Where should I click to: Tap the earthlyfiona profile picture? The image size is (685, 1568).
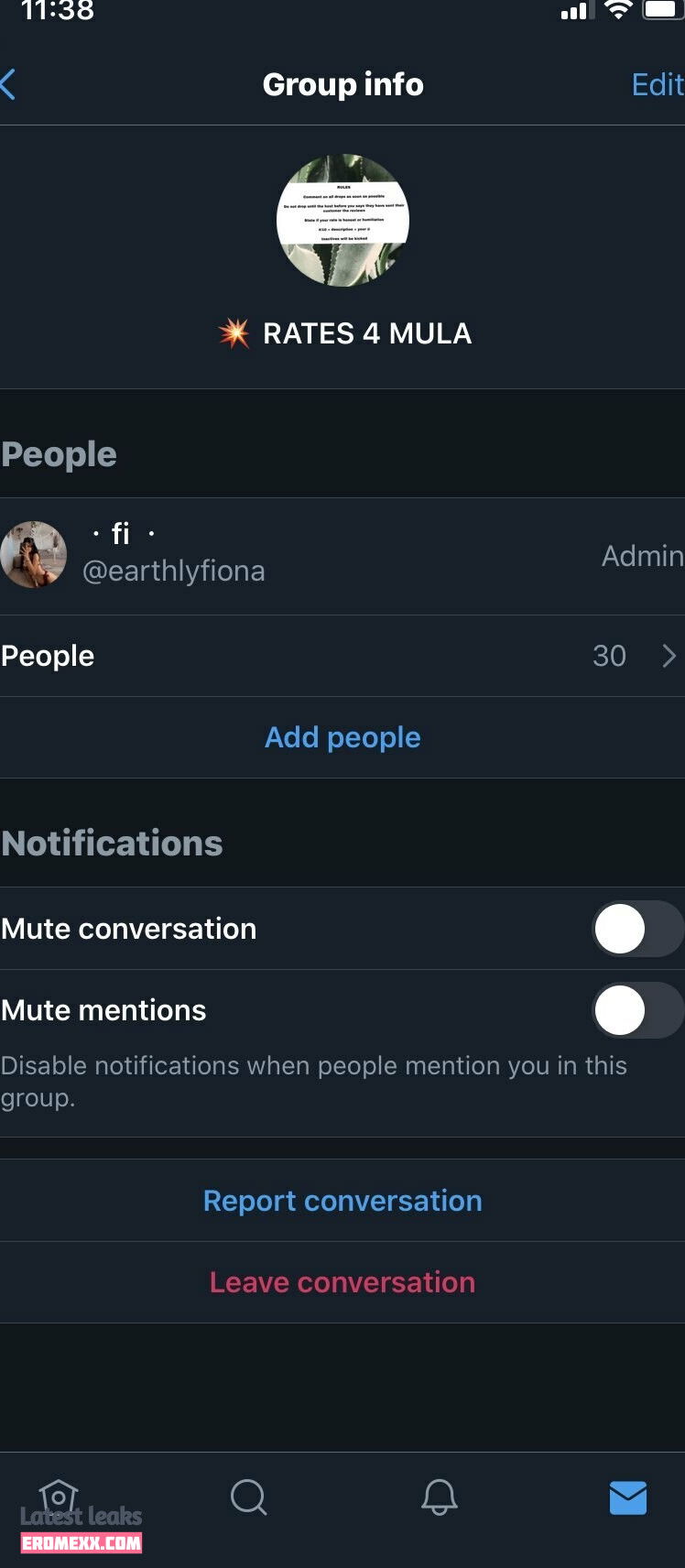tap(33, 555)
